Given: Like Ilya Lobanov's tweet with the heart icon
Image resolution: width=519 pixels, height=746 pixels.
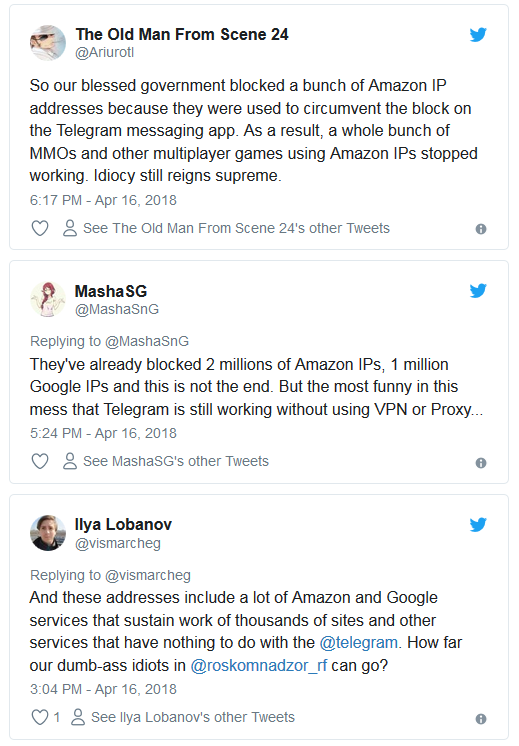Looking at the screenshot, I should click(x=40, y=717).
